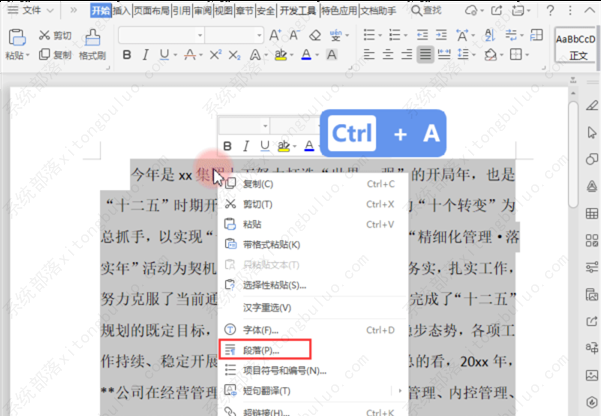Open the font size dropdown in ribbon
Screen dimensions: 601x416
pos(259,35)
